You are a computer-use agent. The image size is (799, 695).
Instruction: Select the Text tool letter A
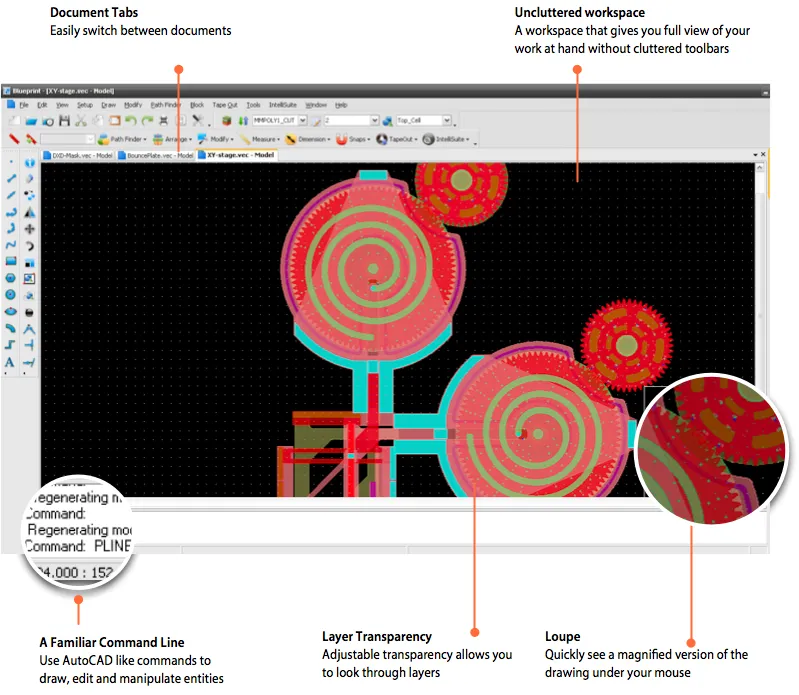coord(10,362)
